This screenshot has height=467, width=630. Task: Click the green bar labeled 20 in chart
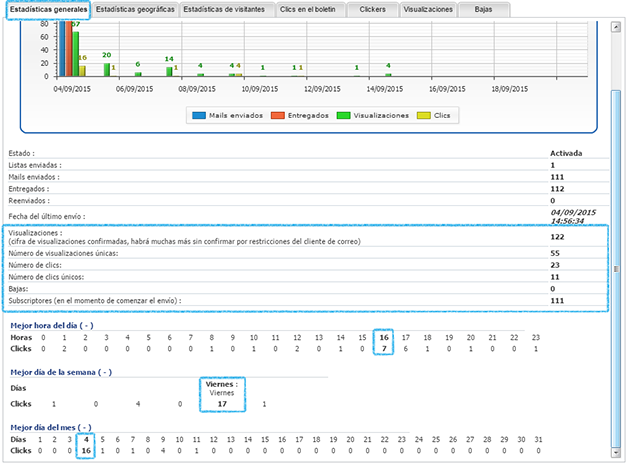click(x=107, y=70)
